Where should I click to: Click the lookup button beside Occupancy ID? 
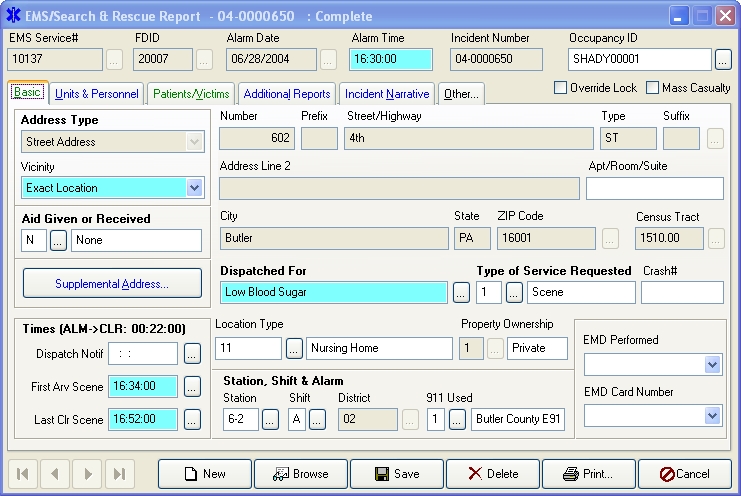pyautogui.click(x=723, y=60)
